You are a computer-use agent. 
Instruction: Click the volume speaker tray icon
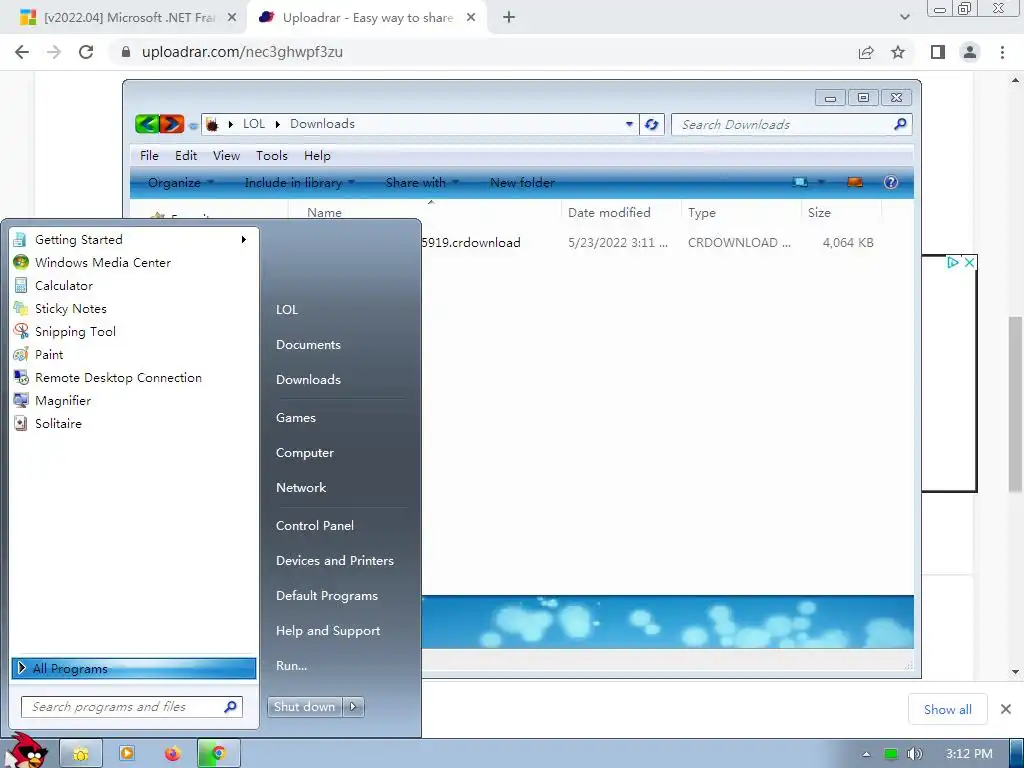(914, 754)
